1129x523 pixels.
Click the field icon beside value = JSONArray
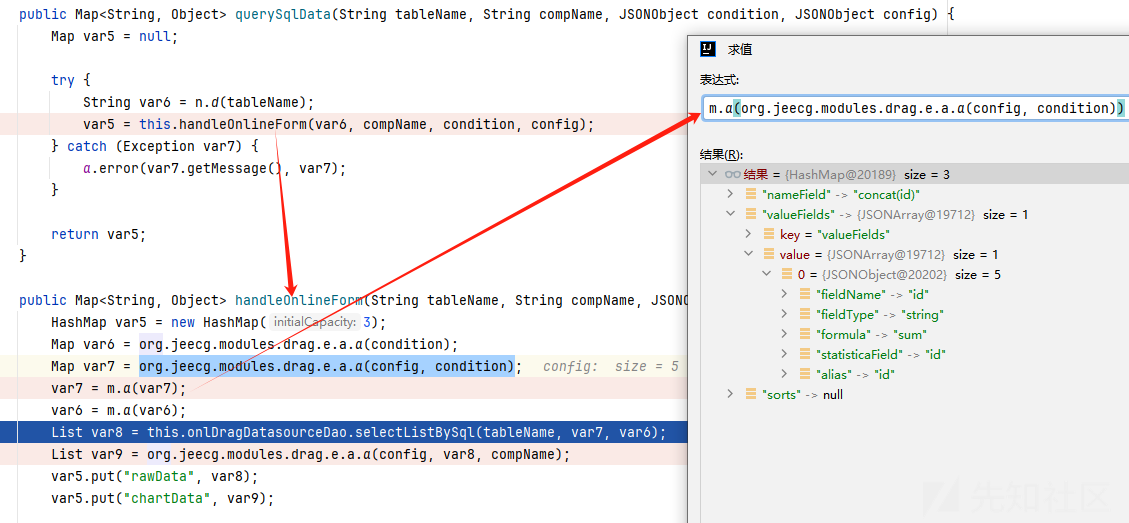769,254
